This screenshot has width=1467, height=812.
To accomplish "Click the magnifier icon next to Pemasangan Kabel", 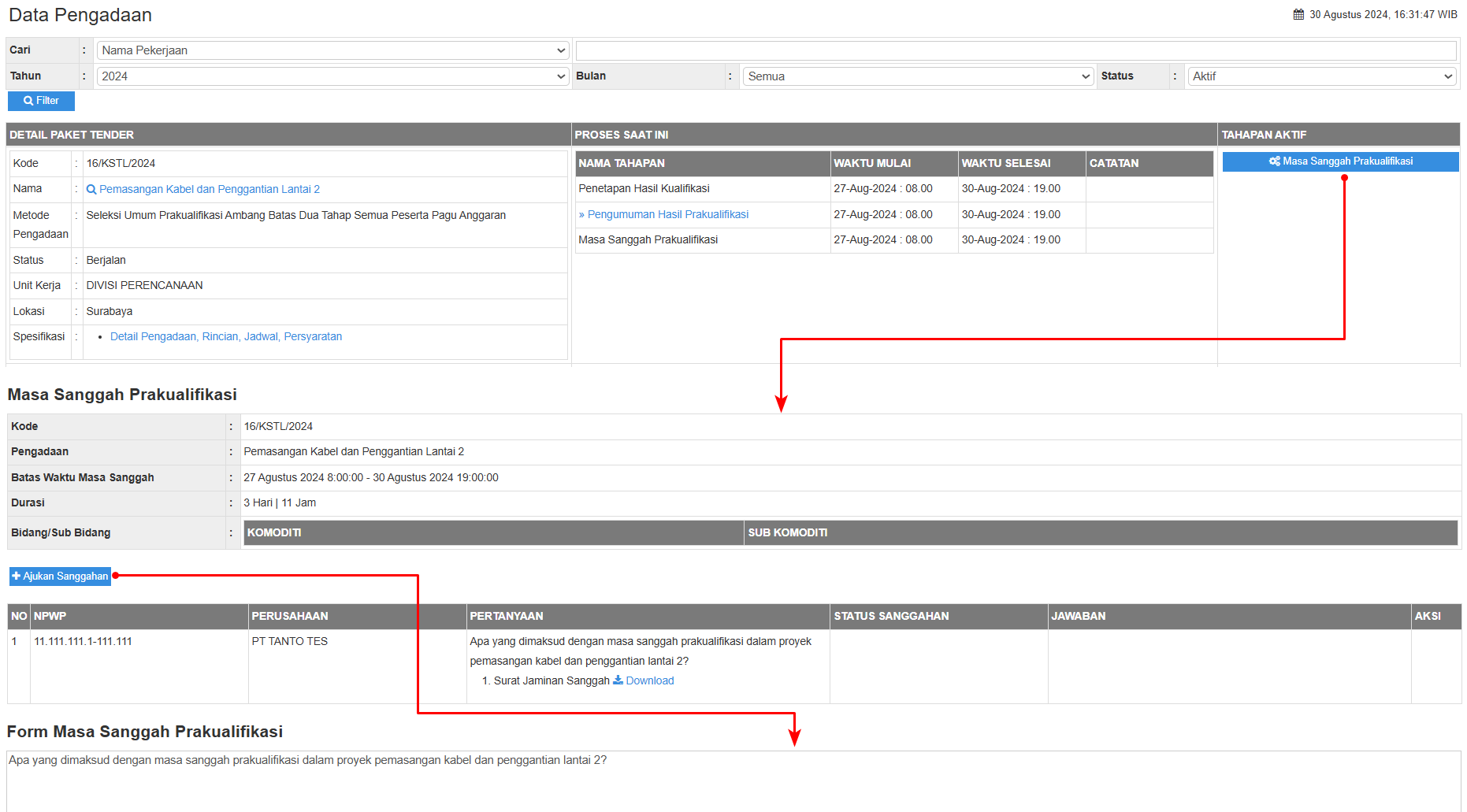I will pos(91,189).
